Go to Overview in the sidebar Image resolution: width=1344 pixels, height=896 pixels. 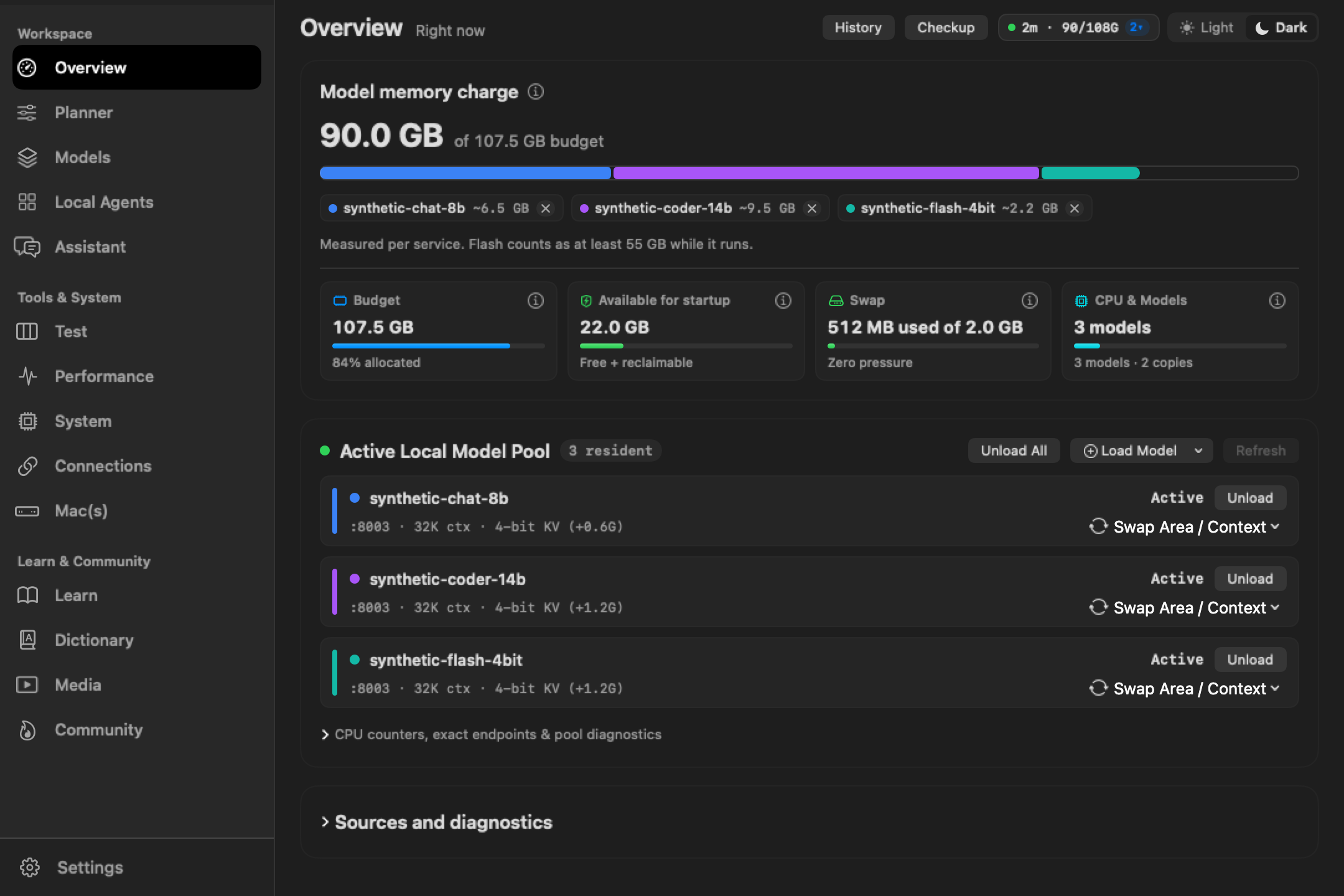[137, 67]
